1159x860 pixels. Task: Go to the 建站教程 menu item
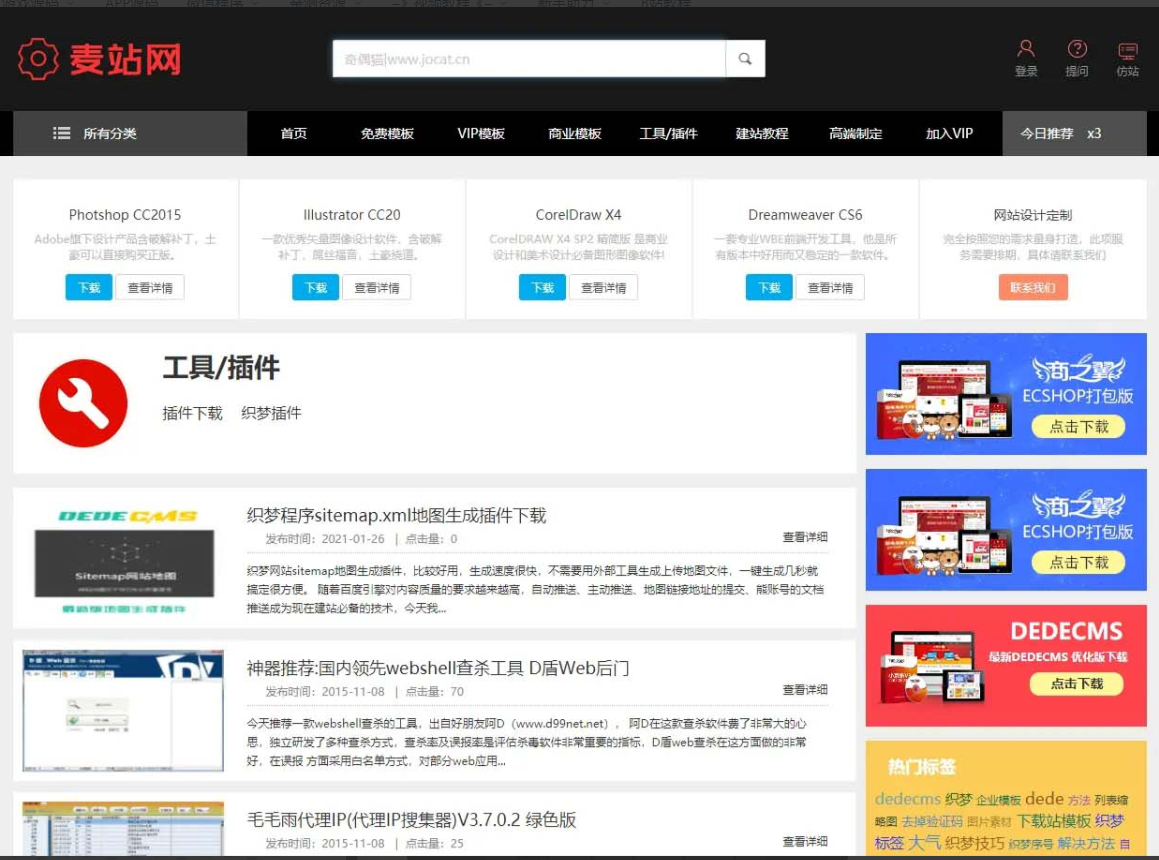click(762, 133)
